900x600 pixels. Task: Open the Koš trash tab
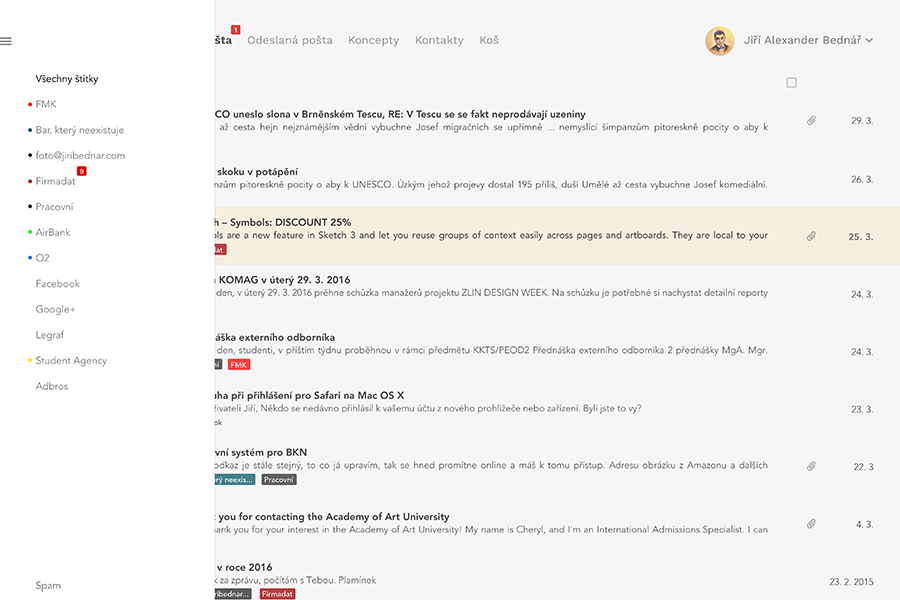coord(489,41)
